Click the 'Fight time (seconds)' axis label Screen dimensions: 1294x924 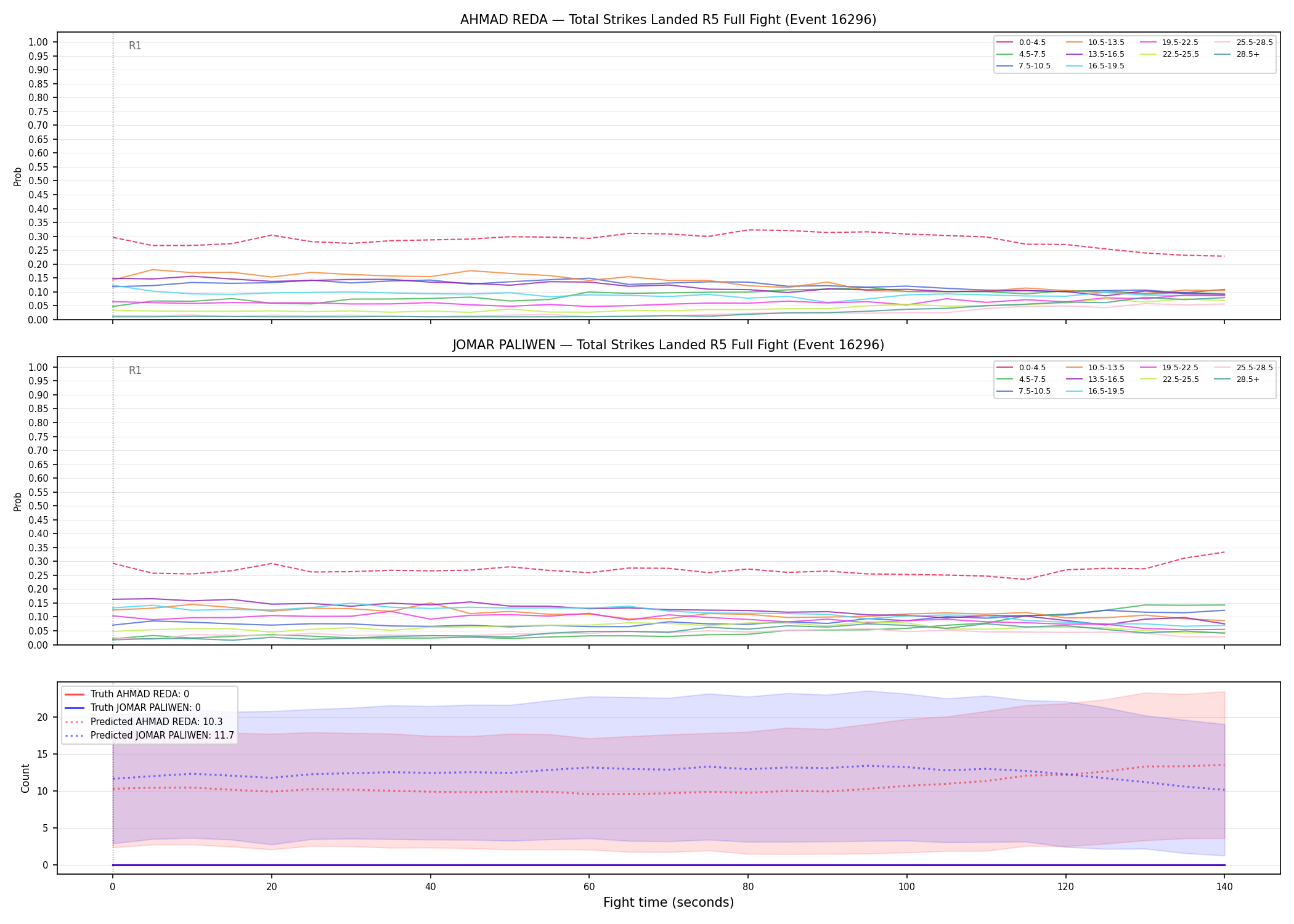(669, 902)
